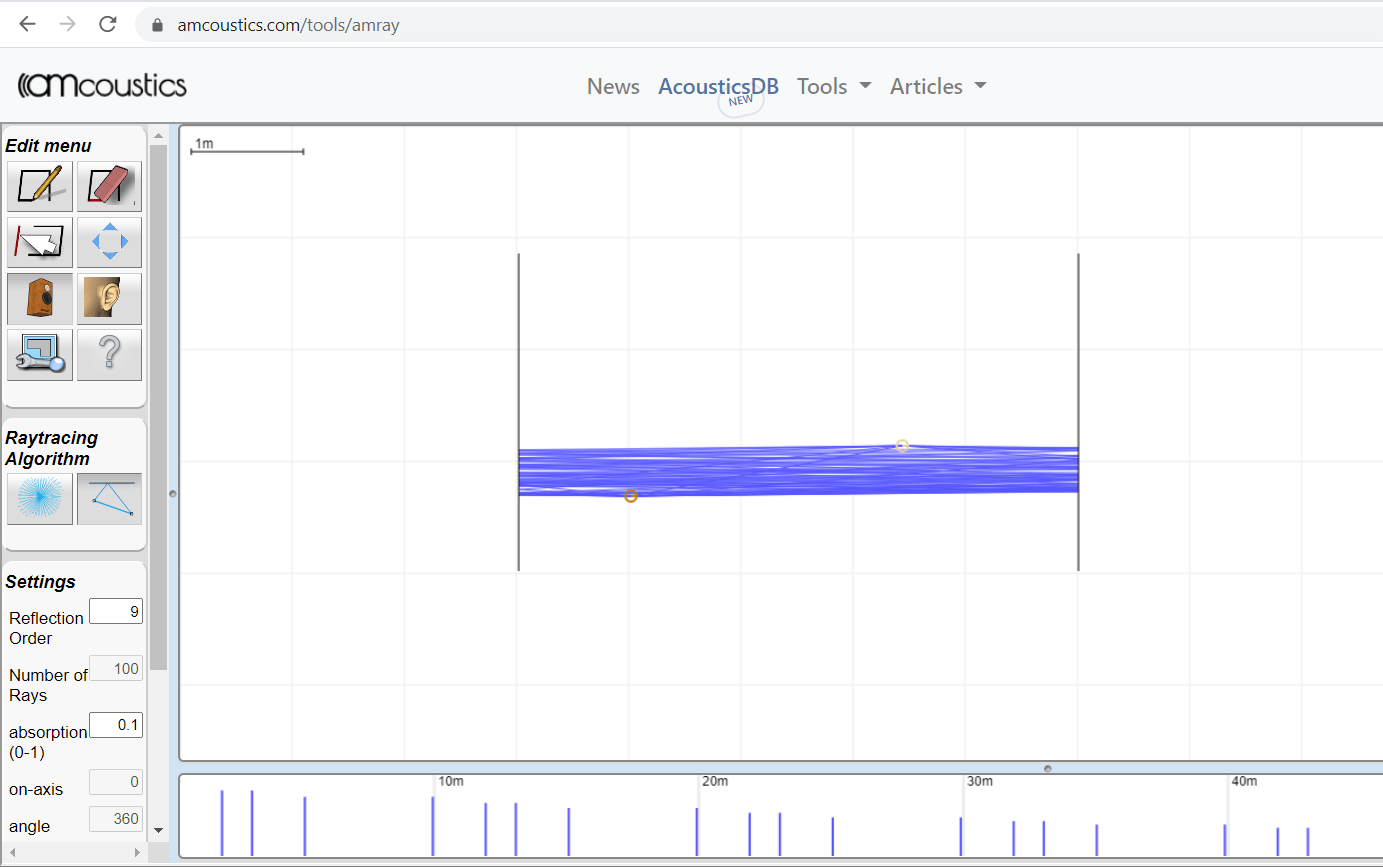
Task: Expand the Tools dropdown menu
Action: (834, 87)
